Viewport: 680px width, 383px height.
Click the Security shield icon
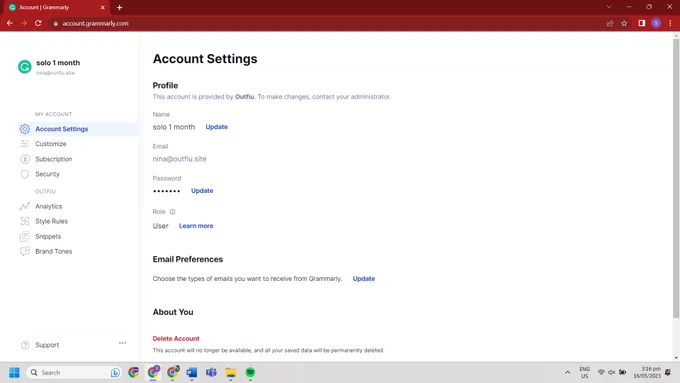click(25, 174)
